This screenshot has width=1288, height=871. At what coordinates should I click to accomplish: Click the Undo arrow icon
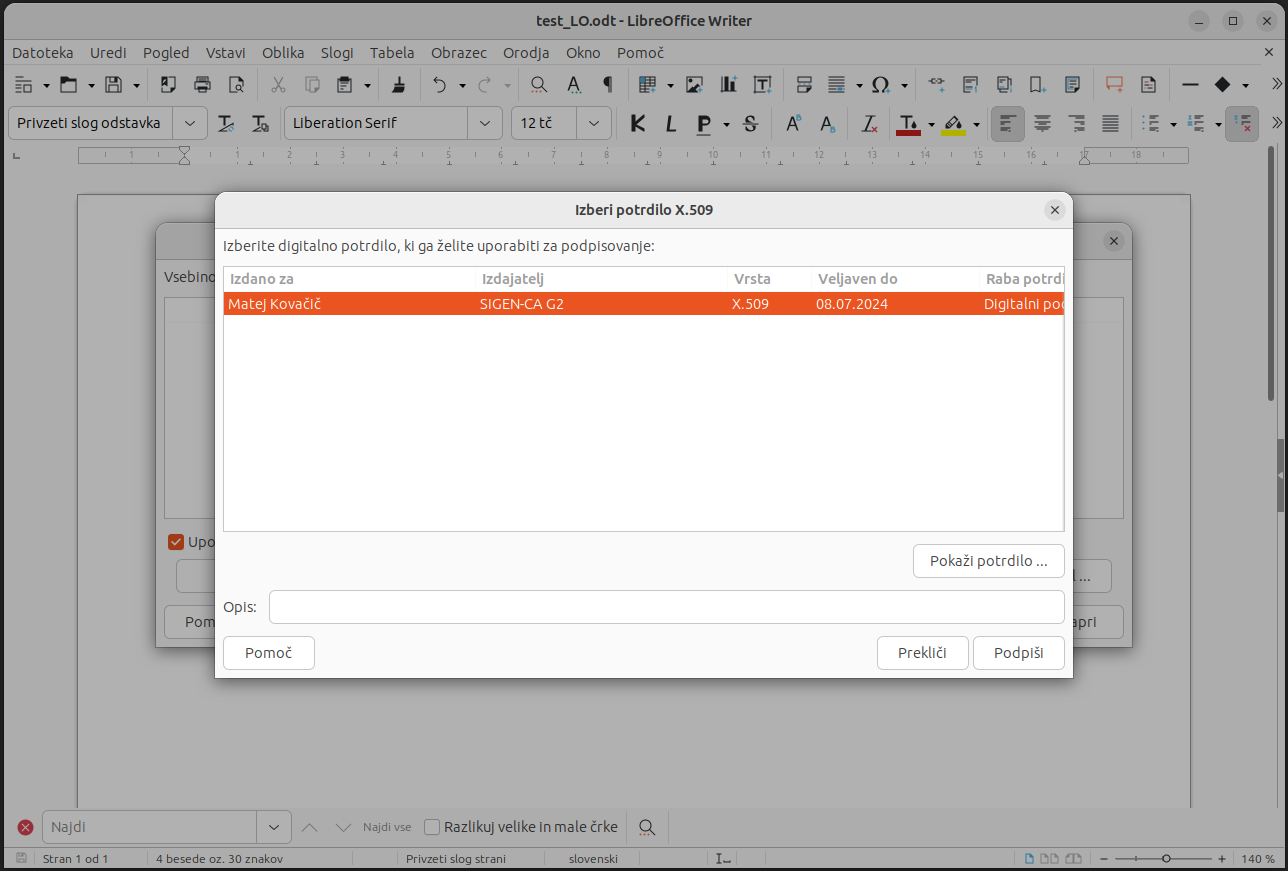tap(440, 85)
